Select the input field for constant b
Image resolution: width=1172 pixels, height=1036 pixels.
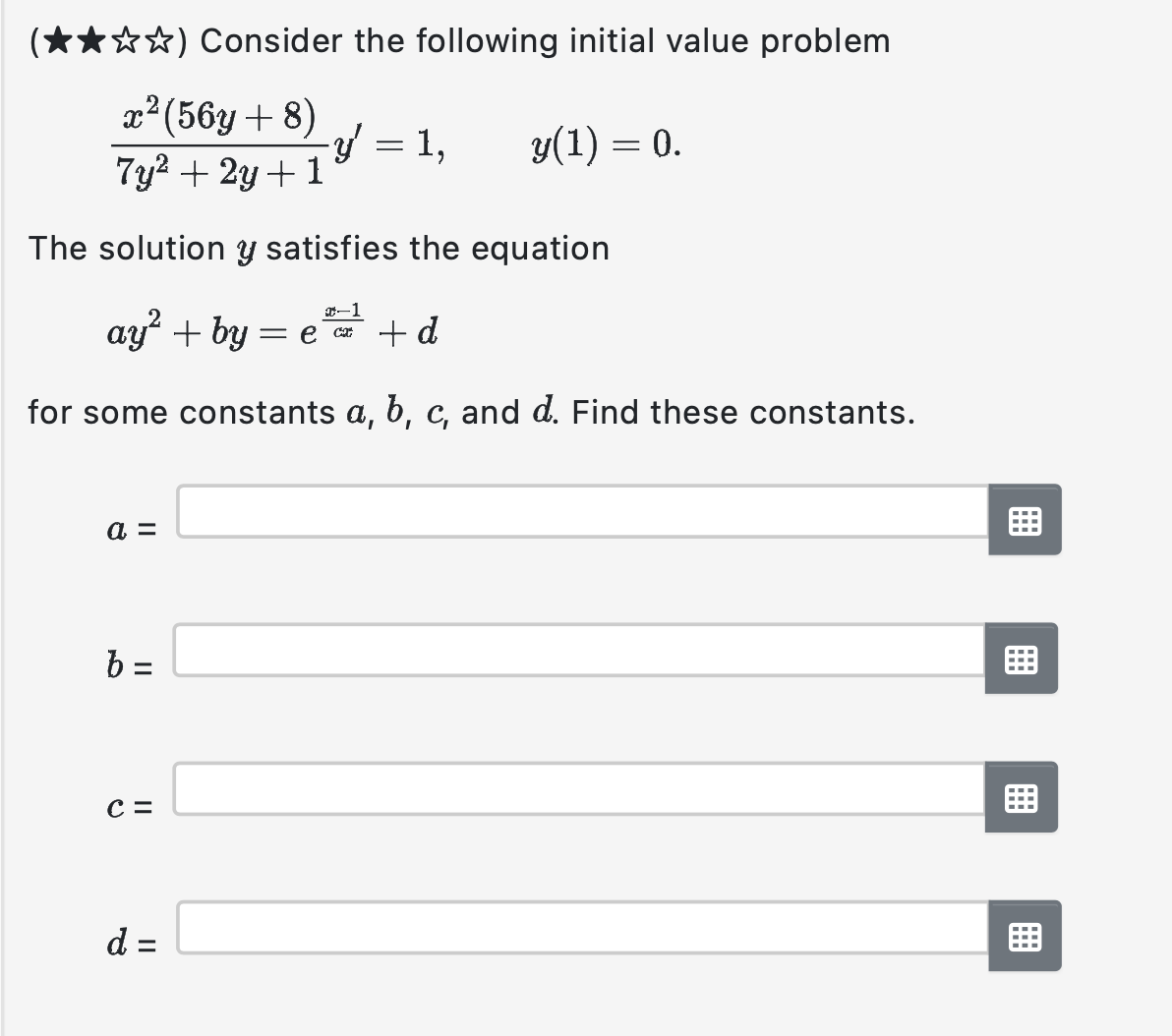pyautogui.click(x=580, y=661)
